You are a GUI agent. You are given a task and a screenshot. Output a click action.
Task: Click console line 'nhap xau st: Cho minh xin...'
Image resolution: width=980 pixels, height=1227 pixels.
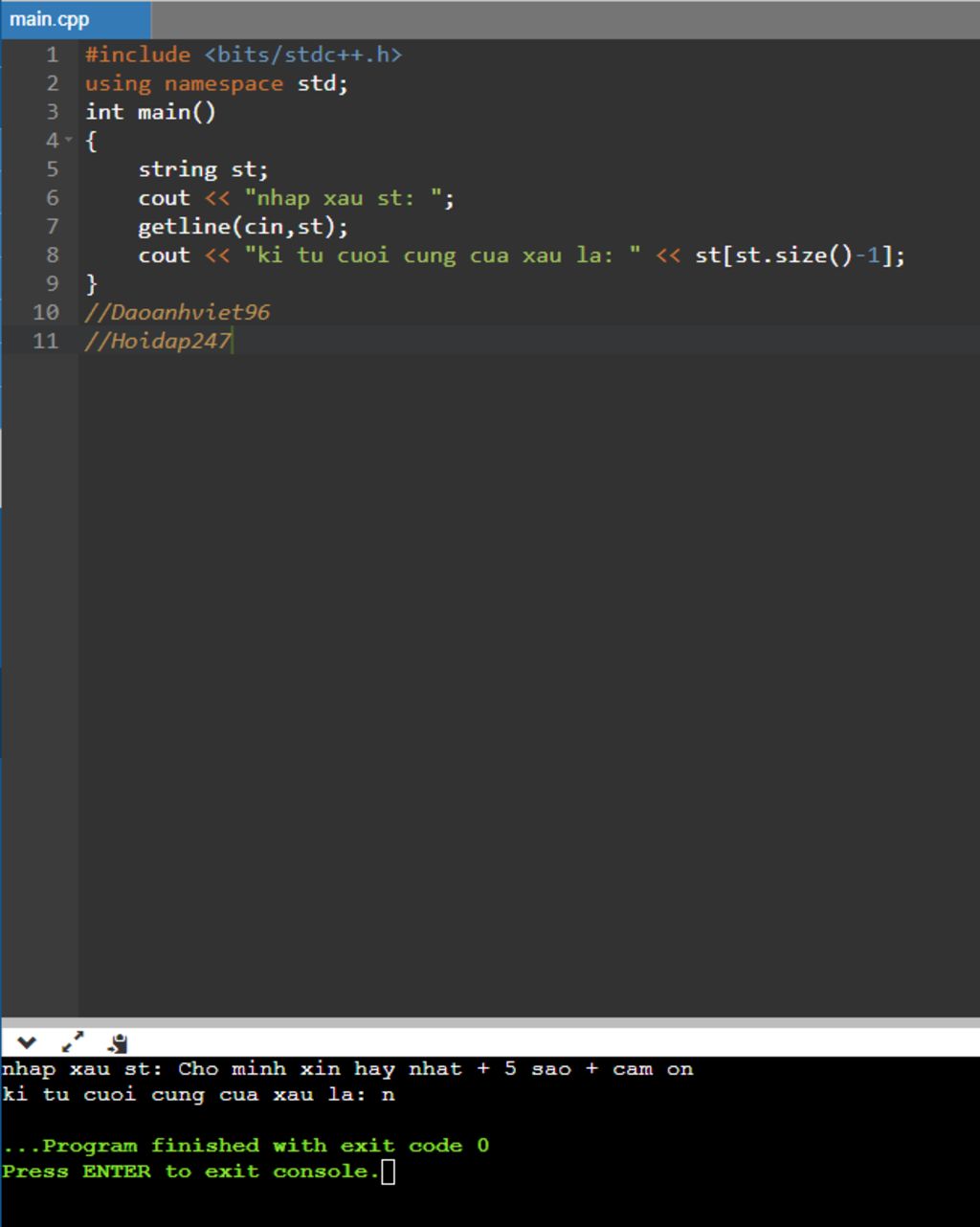(347, 1069)
